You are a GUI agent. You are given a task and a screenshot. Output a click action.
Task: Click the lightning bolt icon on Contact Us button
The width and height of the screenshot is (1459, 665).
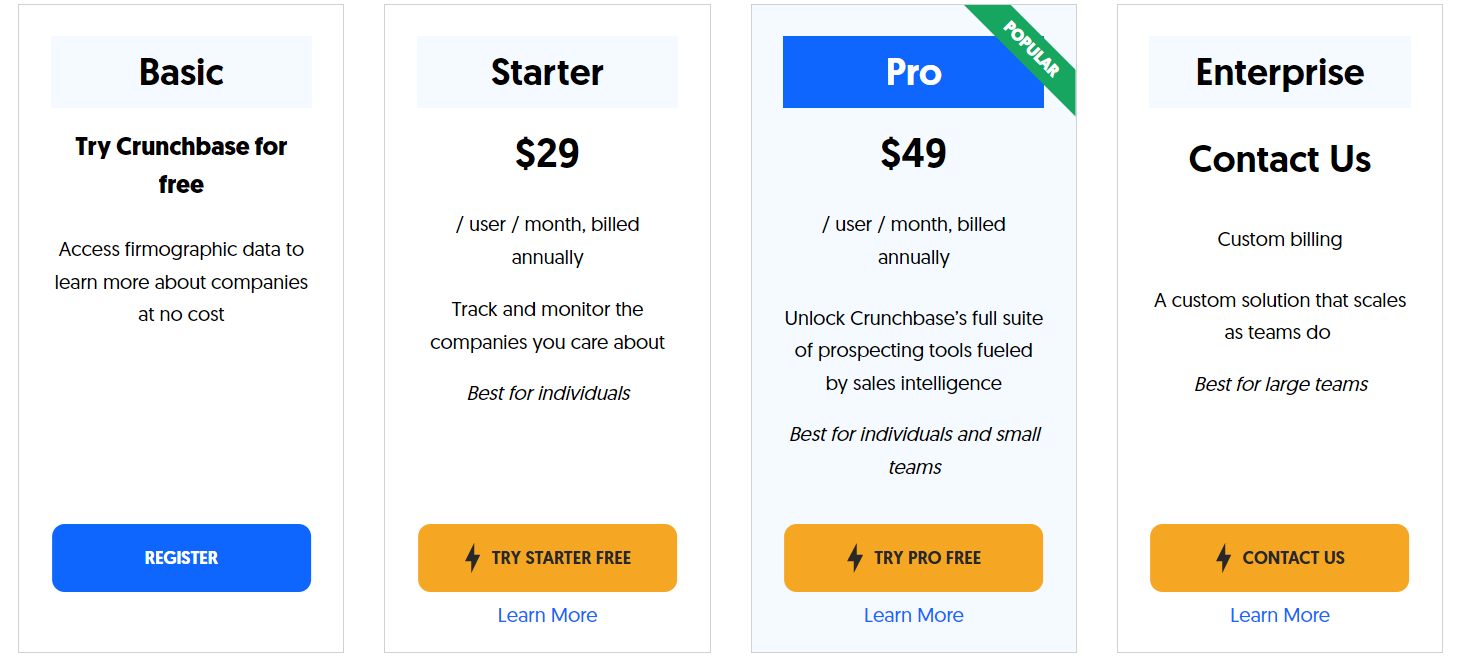[x=1223, y=558]
